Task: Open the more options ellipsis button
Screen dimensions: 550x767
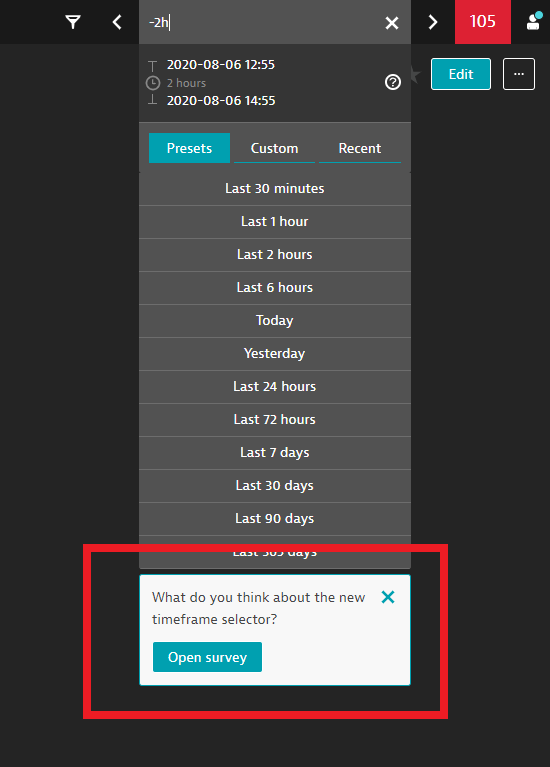Action: tap(519, 74)
